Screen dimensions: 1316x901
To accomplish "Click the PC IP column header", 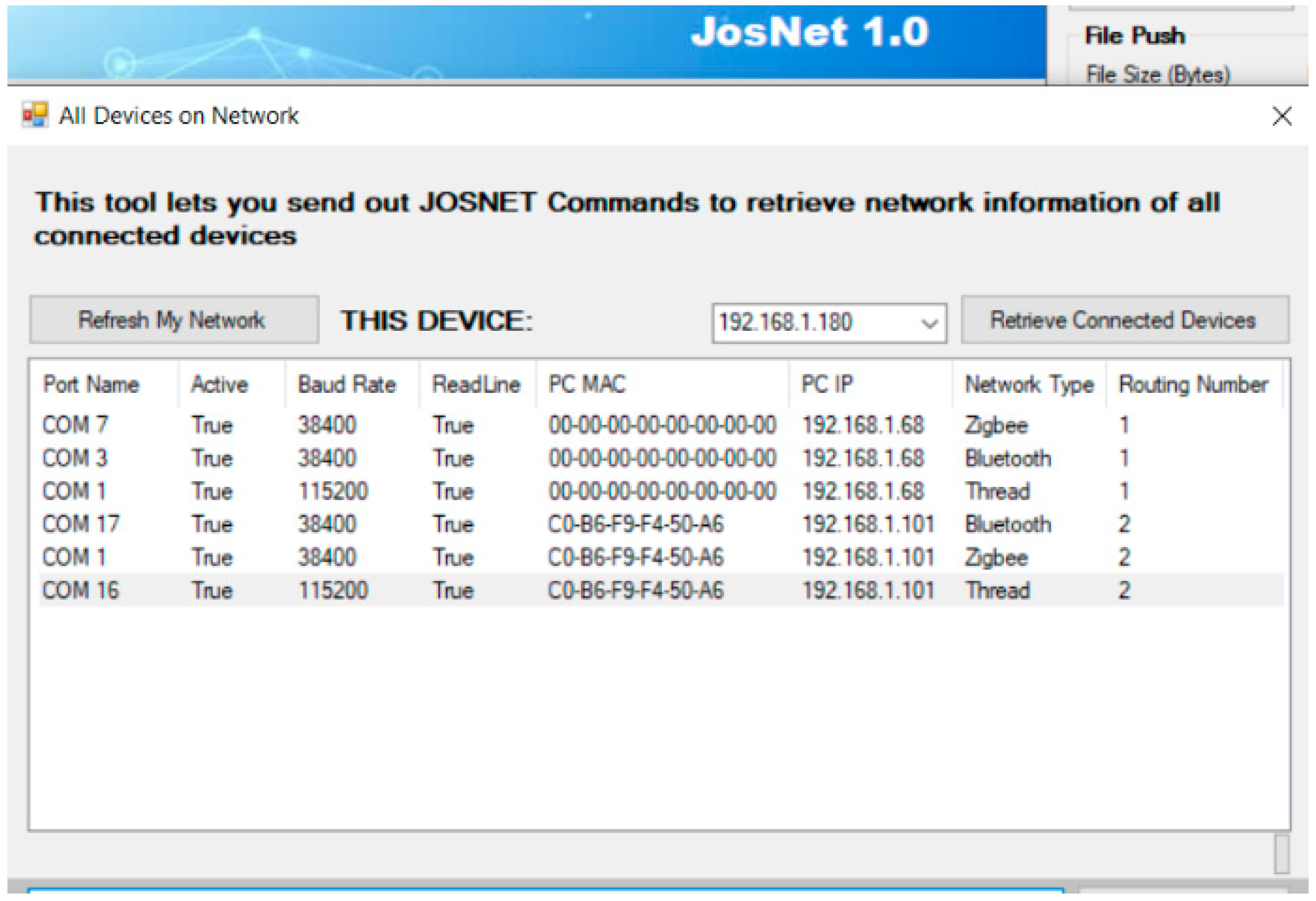I will pos(826,385).
